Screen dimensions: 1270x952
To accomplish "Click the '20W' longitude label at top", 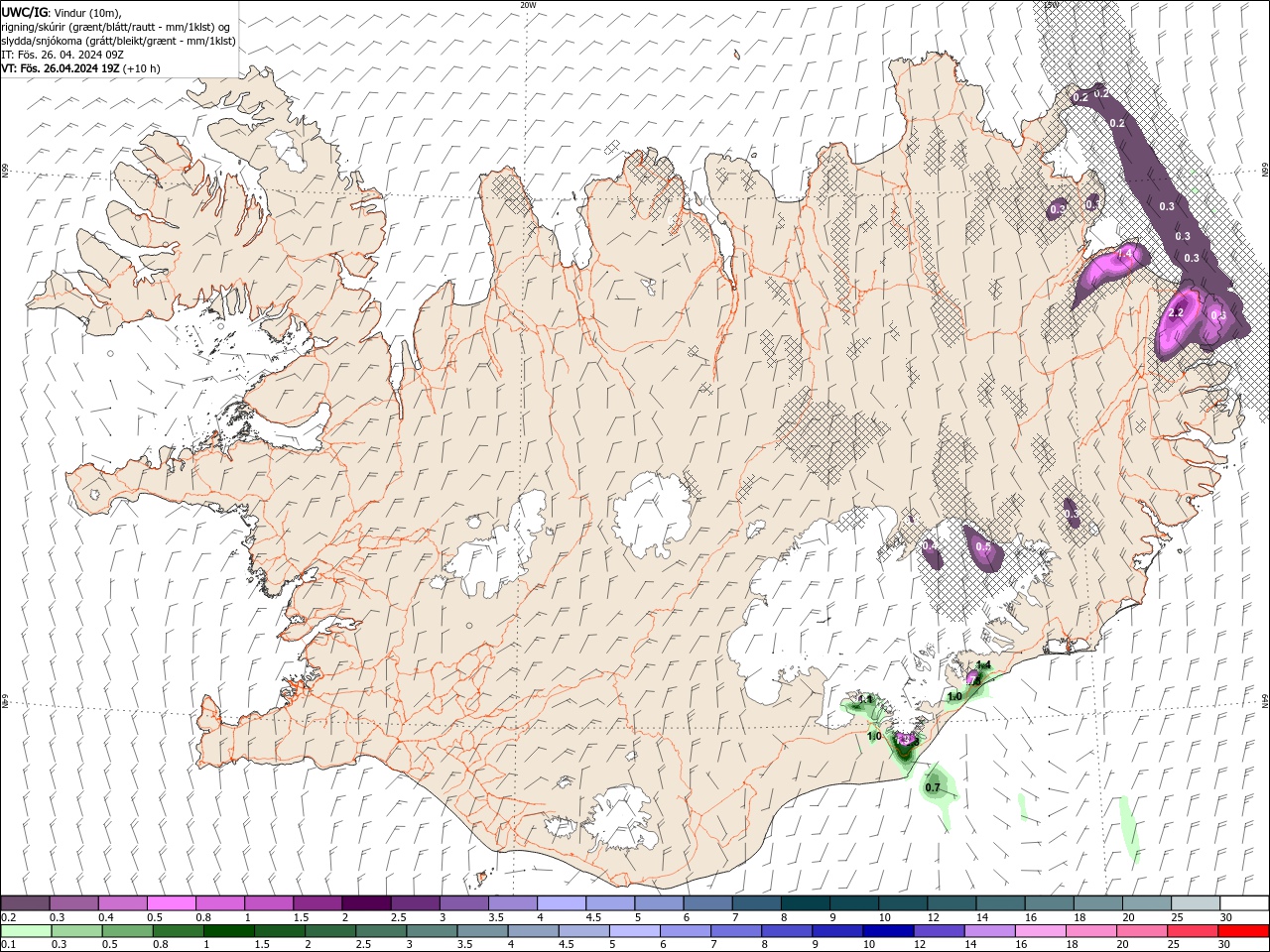I will point(528,5).
